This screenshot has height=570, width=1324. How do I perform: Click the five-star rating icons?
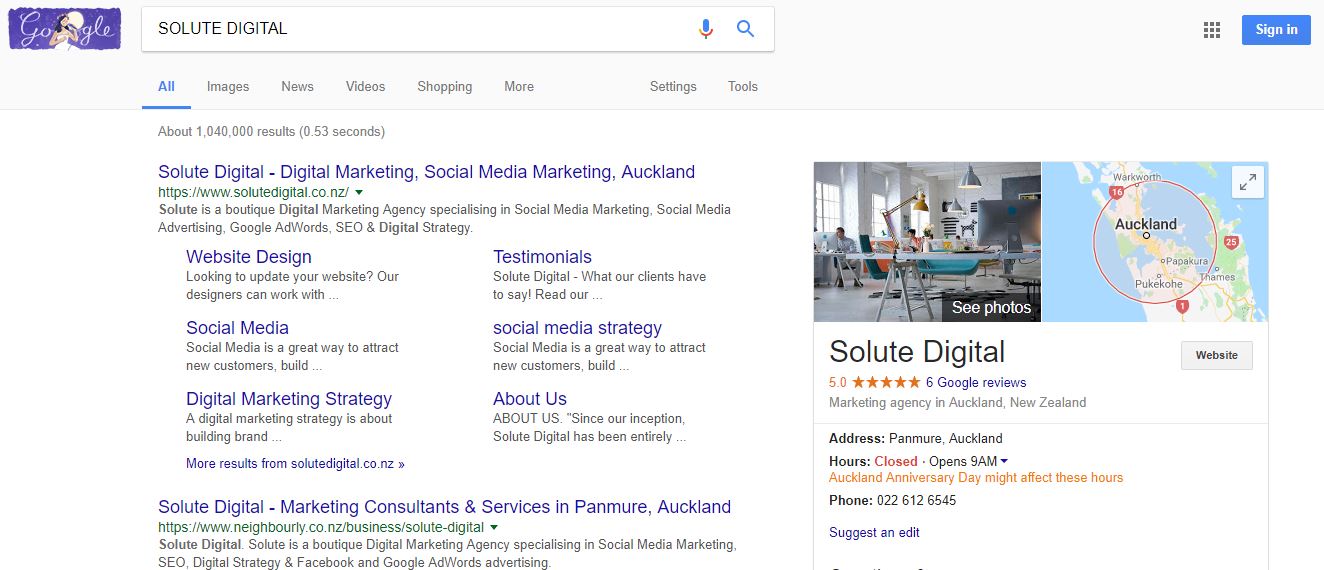point(886,383)
